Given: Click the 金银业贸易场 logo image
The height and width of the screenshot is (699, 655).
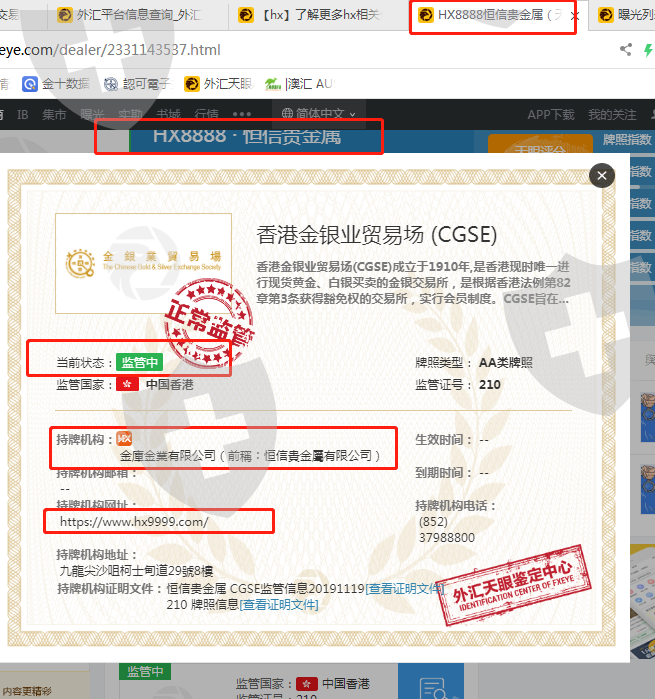Looking at the screenshot, I should [143, 263].
